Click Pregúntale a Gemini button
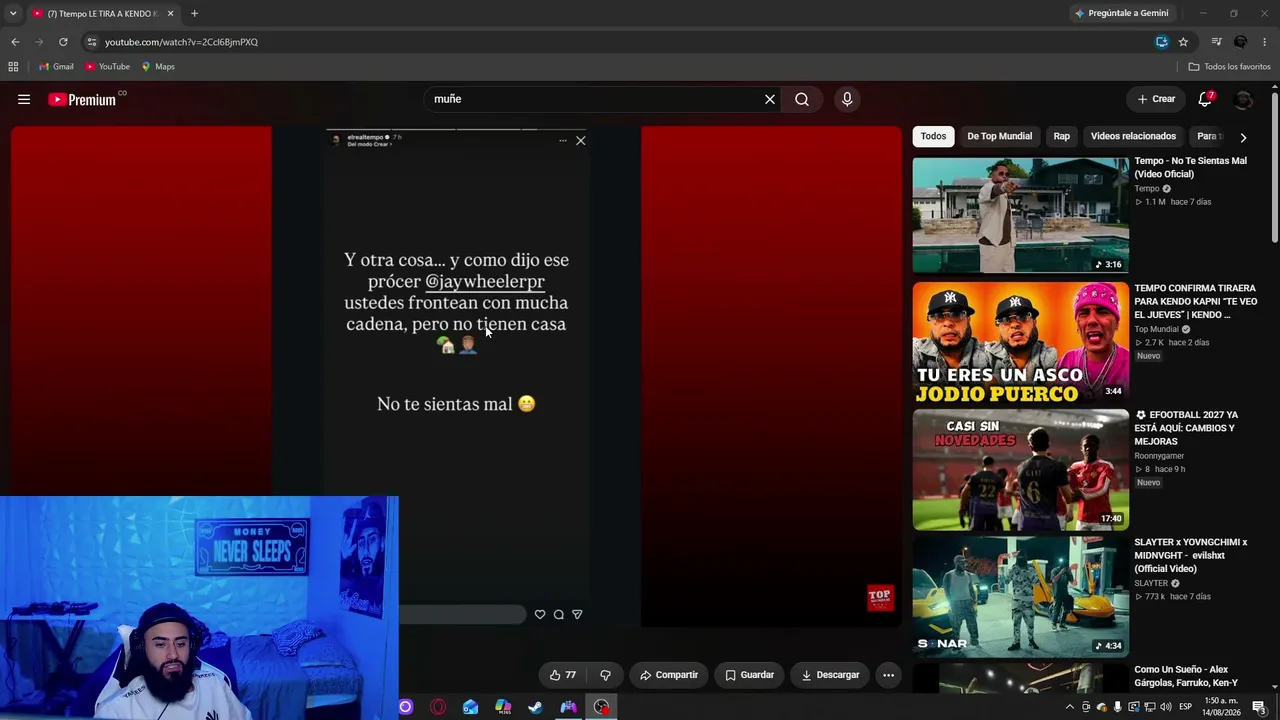Screen dimensions: 1280x720 tap(1120, 14)
